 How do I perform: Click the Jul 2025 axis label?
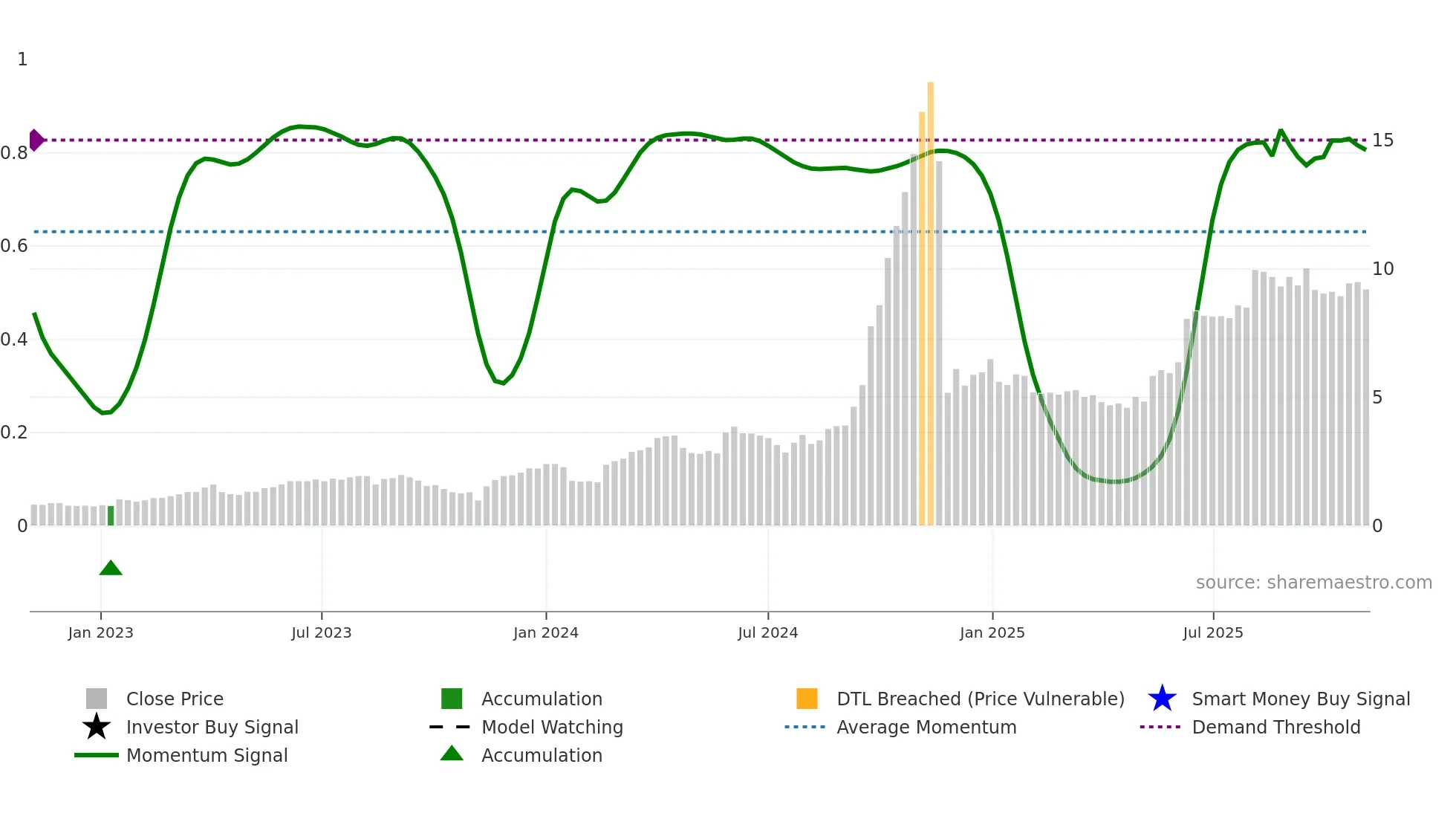1212,632
